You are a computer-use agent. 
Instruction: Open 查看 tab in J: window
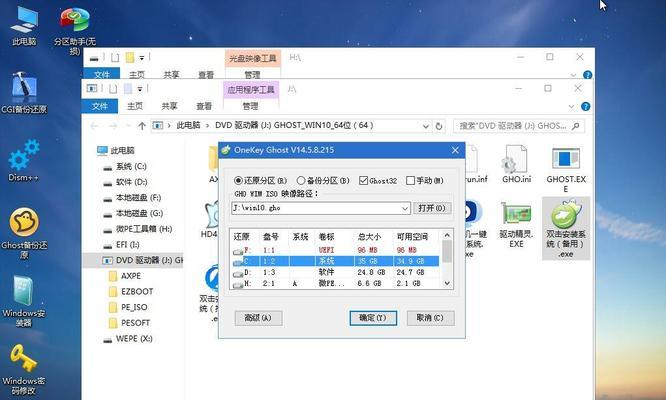204,106
